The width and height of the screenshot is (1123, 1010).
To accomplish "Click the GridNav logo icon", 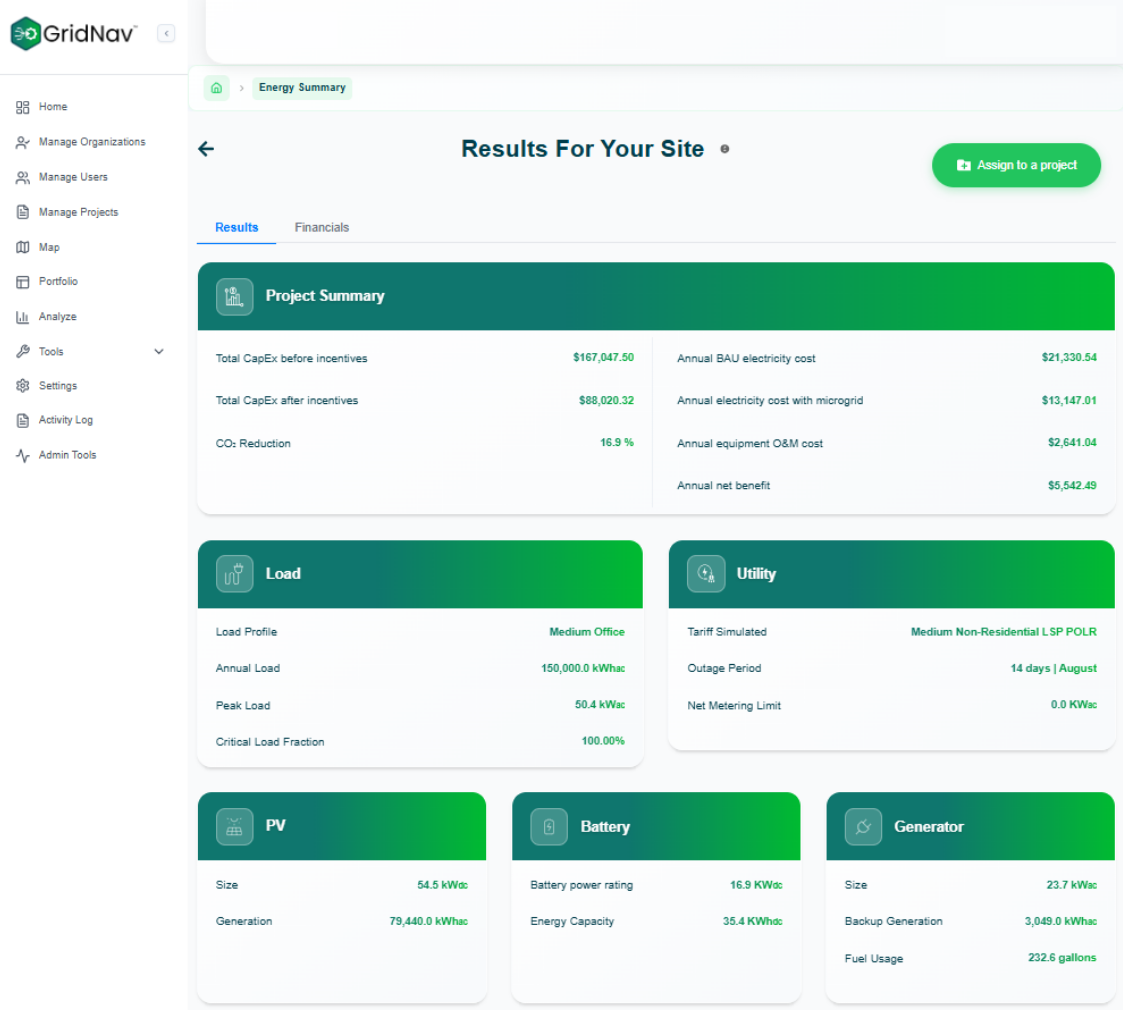I will click(25, 33).
